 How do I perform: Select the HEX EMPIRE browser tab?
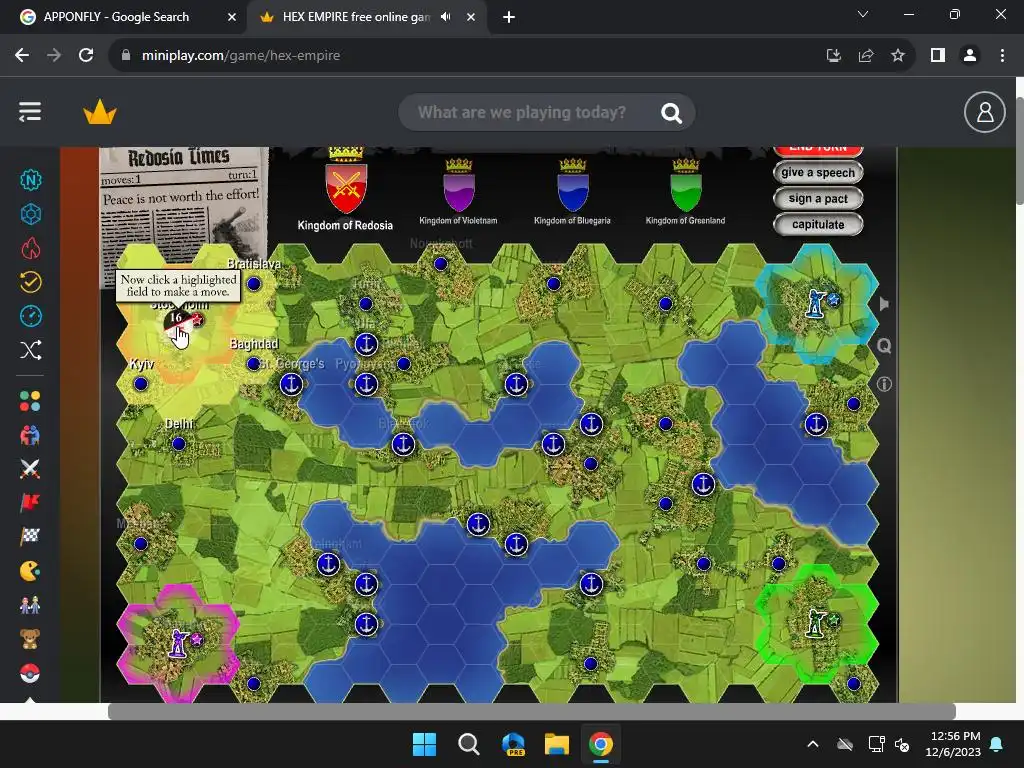pyautogui.click(x=355, y=17)
